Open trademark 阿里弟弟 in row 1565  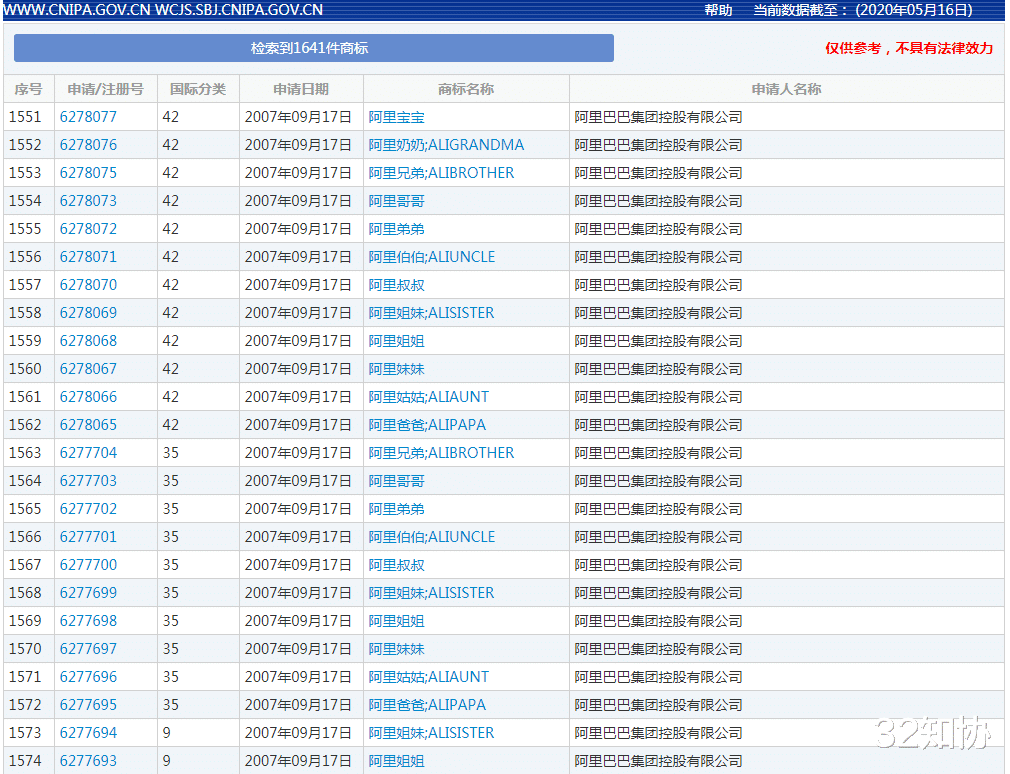tap(396, 509)
